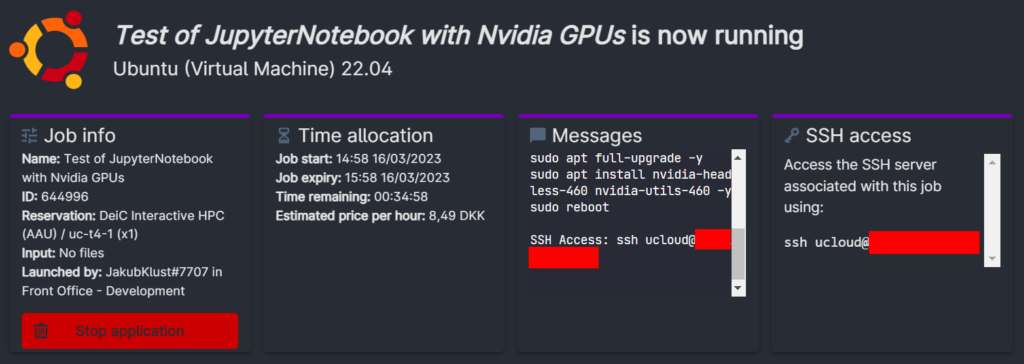Click the Job info sliders icon

click(x=30, y=135)
